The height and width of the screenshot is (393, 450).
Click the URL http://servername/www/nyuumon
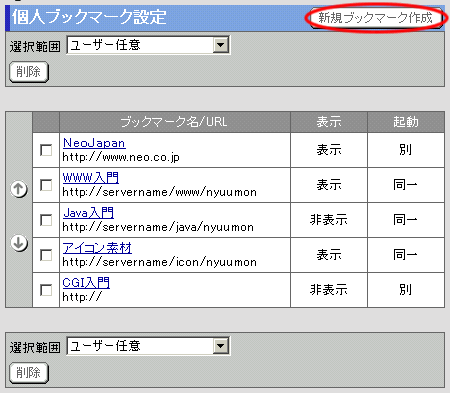coord(160,192)
